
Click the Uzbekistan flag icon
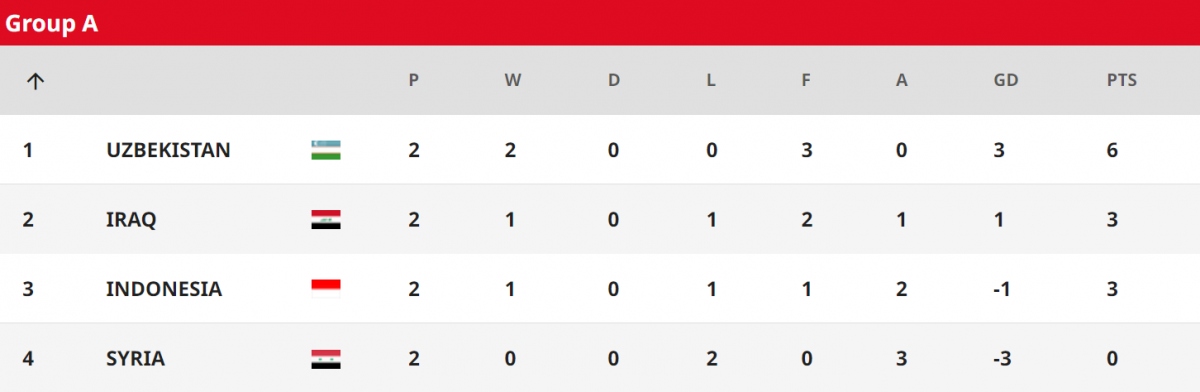(326, 150)
